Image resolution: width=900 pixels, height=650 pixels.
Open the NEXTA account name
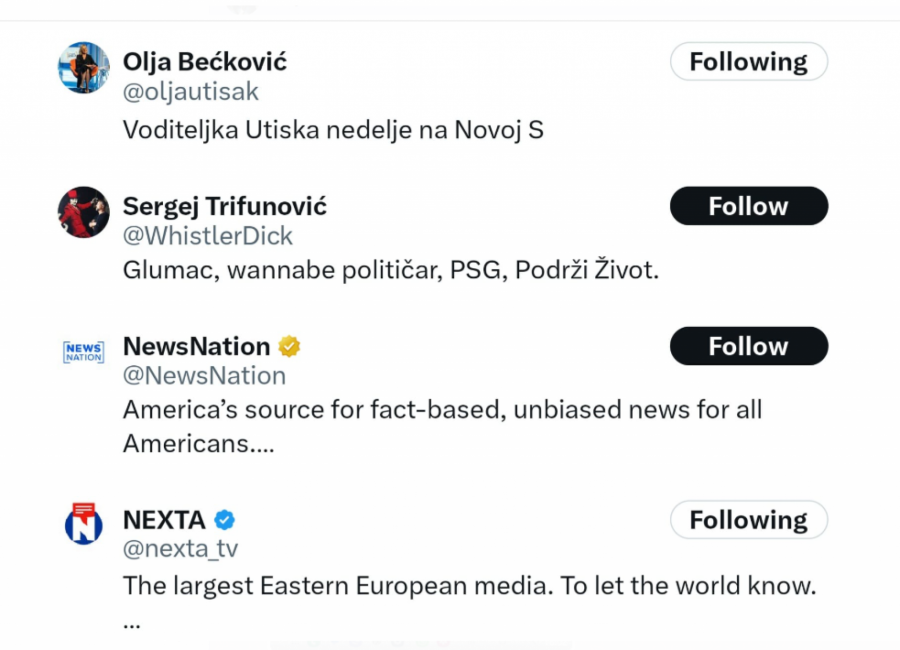164,520
